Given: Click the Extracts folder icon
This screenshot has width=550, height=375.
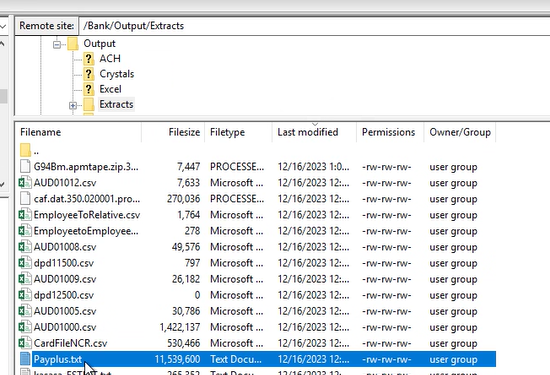Looking at the screenshot, I should tap(88, 105).
